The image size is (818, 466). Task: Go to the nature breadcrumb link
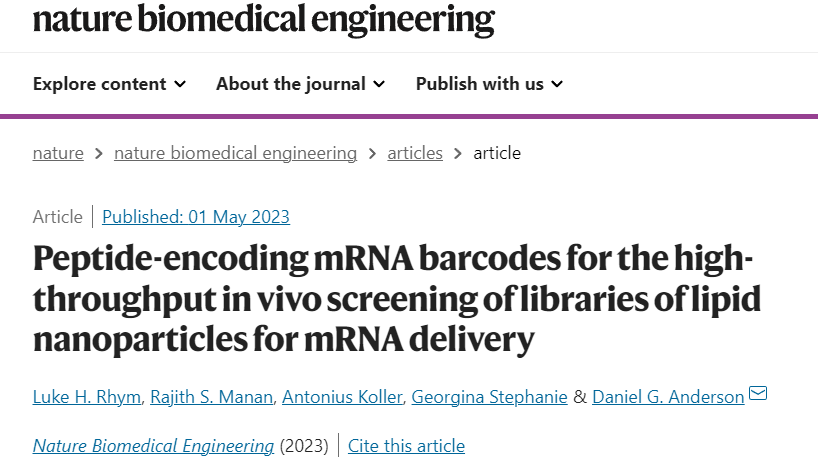[58, 153]
